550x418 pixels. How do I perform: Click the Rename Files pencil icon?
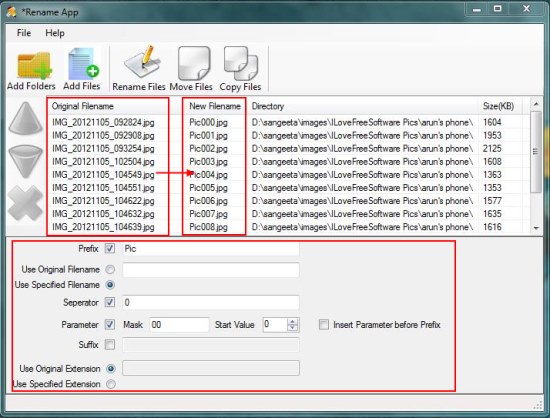pos(142,62)
